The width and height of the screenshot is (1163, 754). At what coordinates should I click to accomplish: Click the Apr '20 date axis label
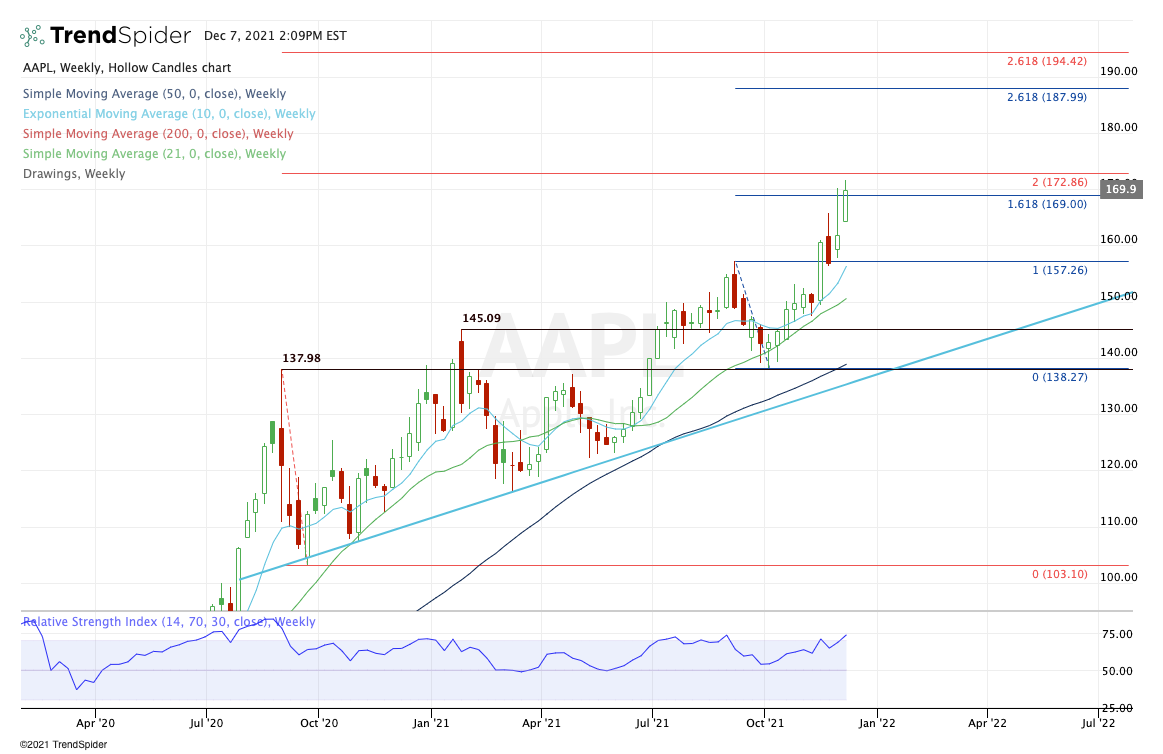coord(96,723)
